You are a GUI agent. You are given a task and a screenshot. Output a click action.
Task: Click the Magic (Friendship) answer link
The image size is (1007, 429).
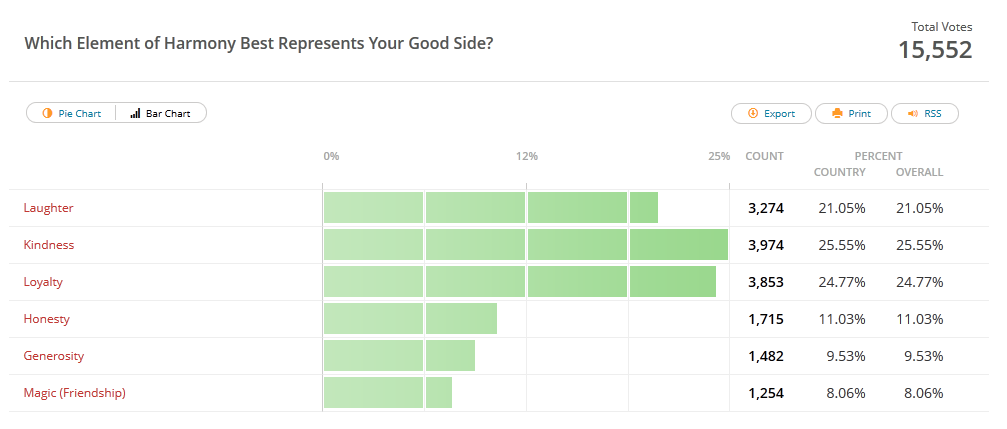75,393
